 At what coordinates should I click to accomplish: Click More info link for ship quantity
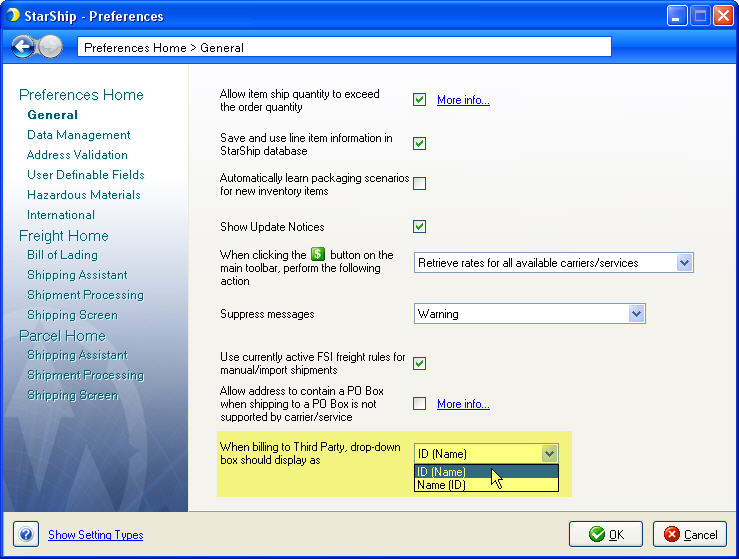point(463,100)
